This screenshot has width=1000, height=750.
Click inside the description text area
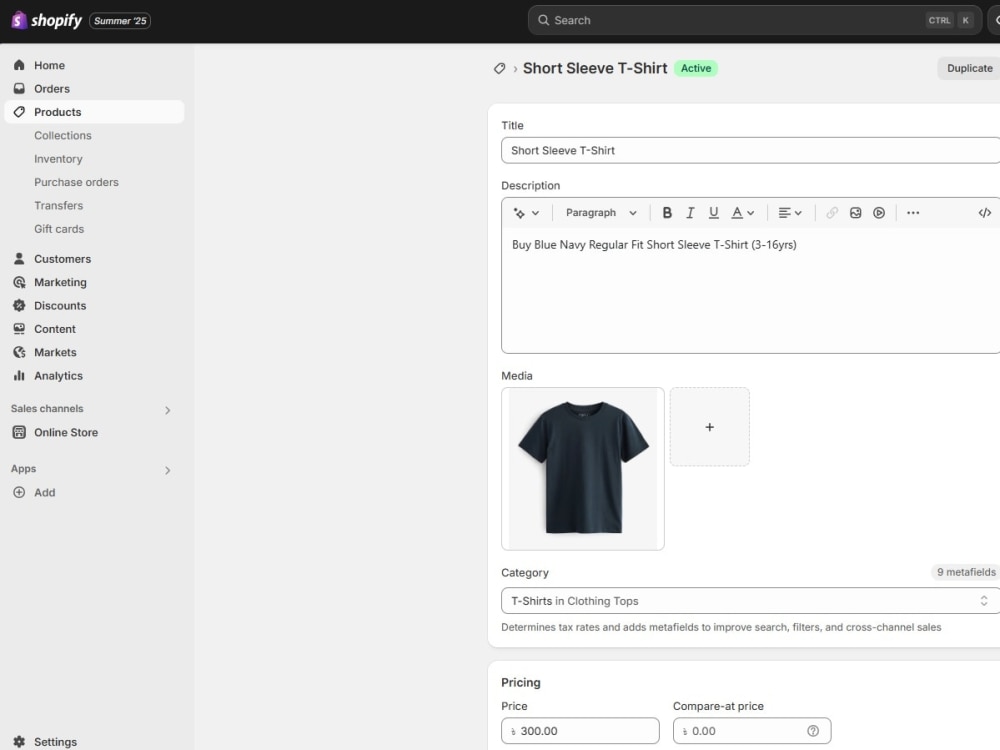[x=751, y=290]
